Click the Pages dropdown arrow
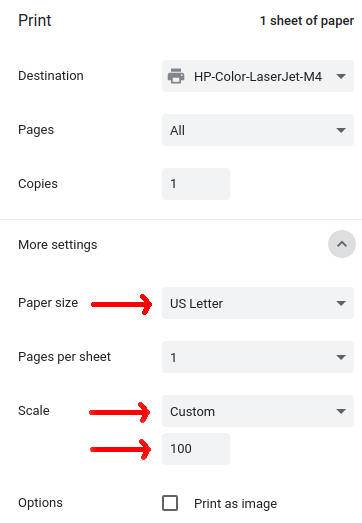 click(341, 130)
